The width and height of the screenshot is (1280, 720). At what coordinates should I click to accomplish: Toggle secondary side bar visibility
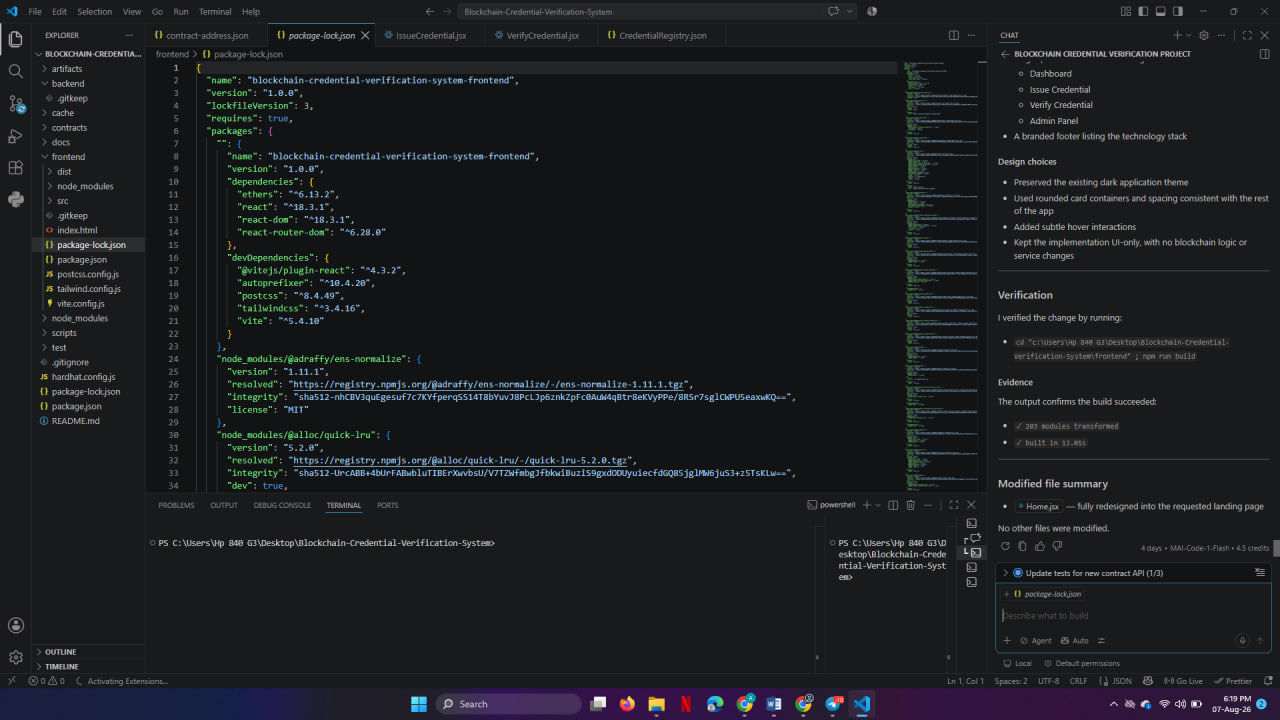[x=1178, y=11]
